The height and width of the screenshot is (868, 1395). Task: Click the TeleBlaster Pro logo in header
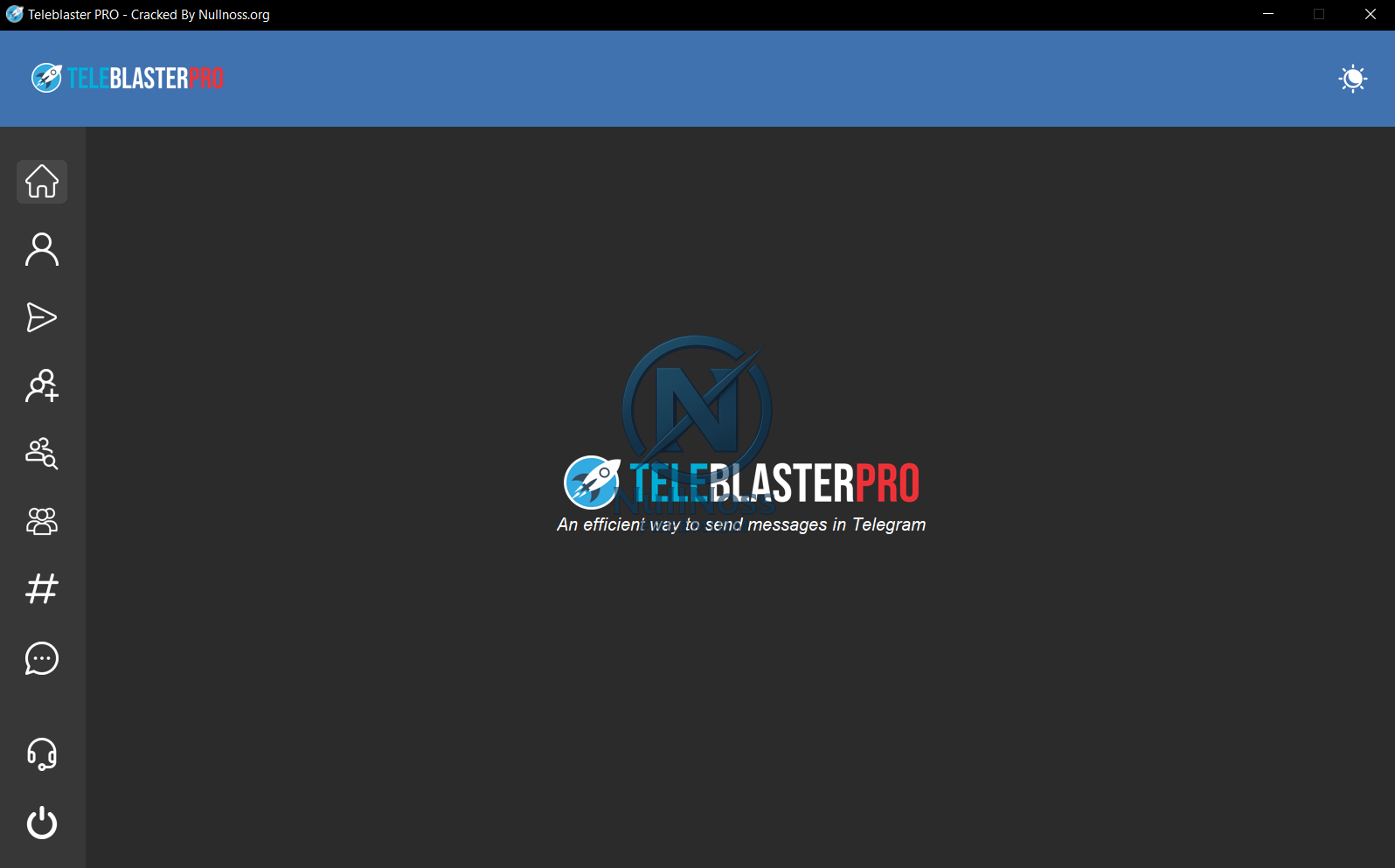pyautogui.click(x=128, y=79)
